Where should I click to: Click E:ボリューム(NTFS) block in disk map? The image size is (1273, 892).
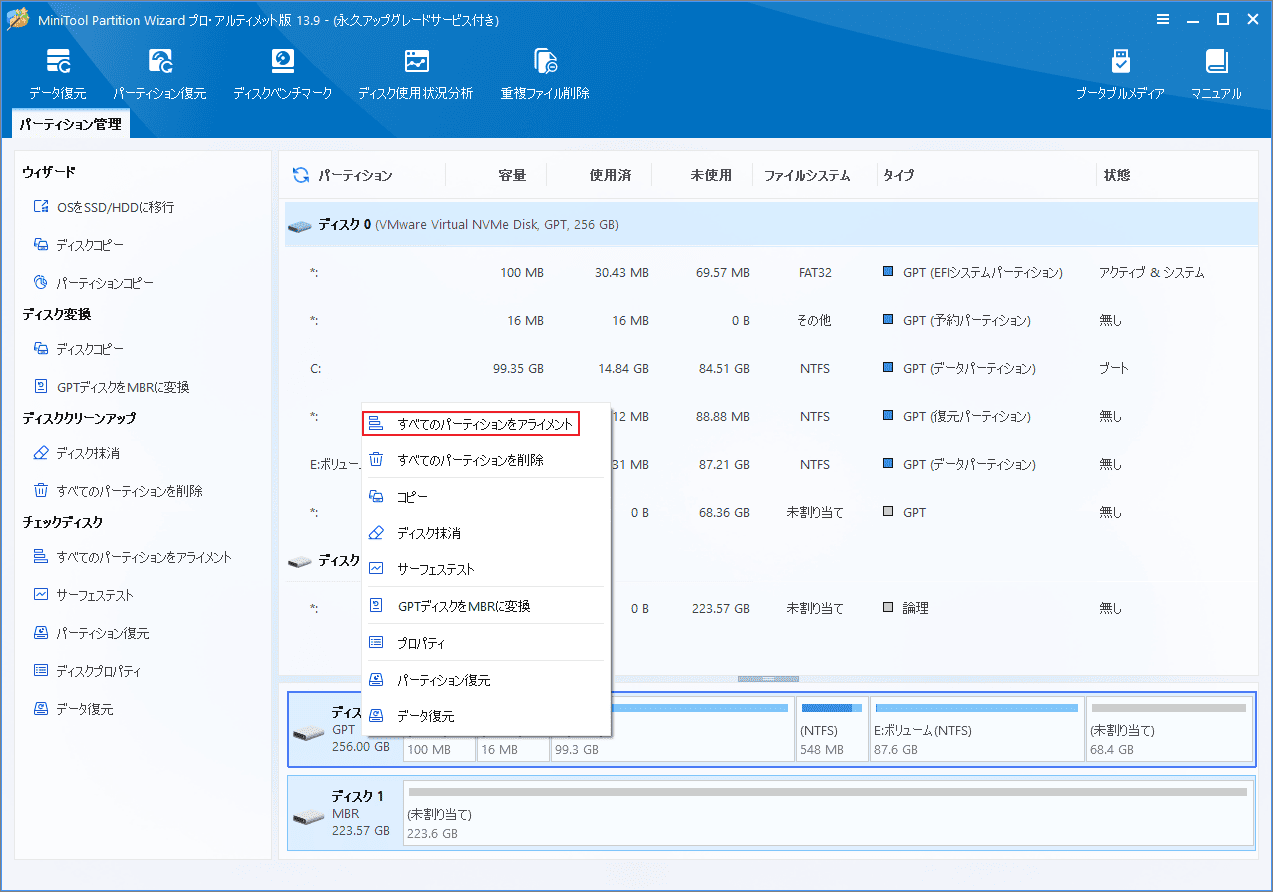976,730
